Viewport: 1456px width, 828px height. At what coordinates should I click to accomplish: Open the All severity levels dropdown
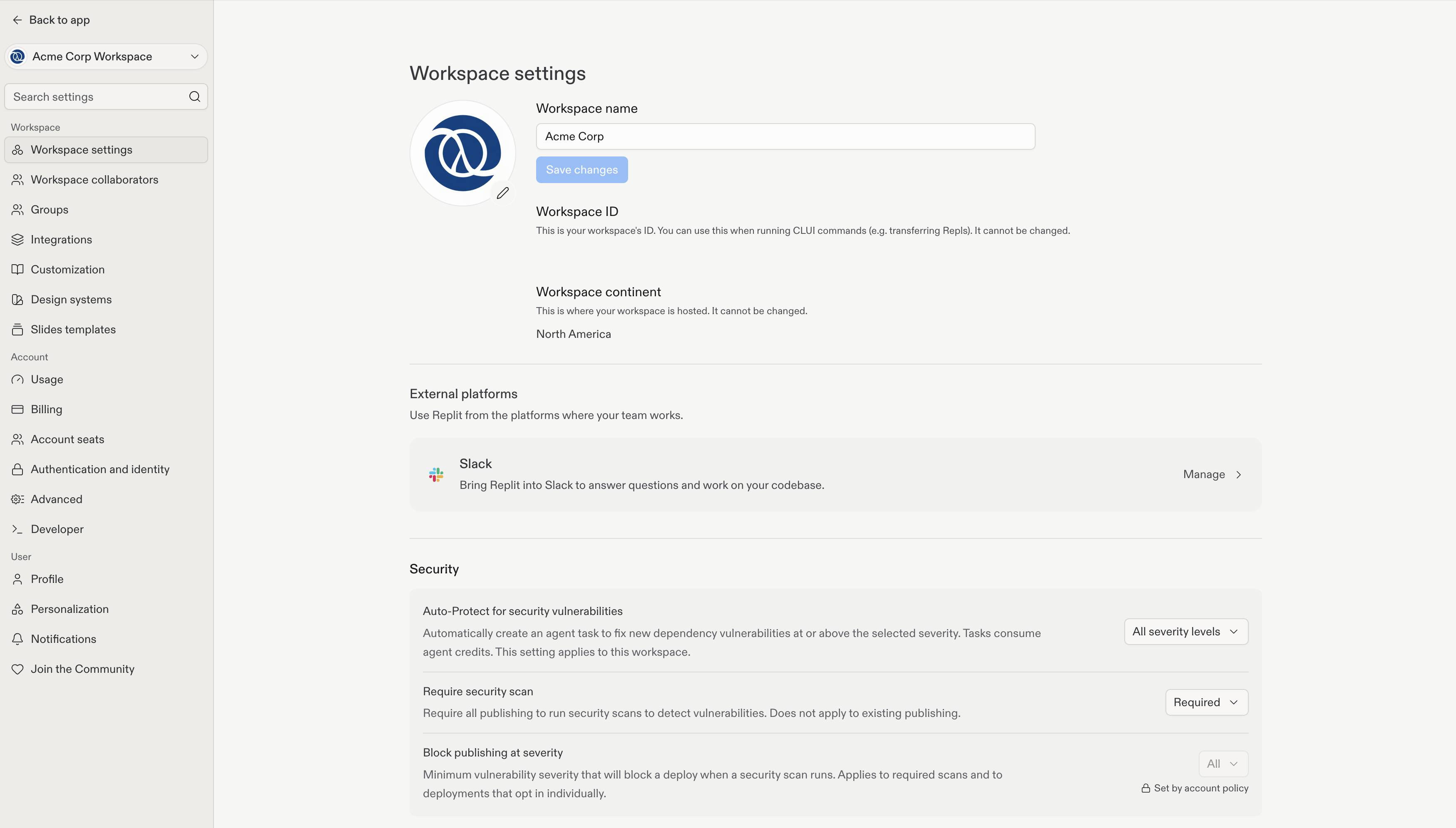(1186, 631)
